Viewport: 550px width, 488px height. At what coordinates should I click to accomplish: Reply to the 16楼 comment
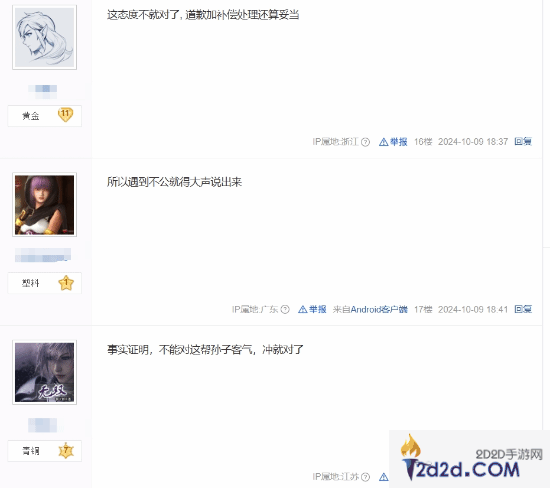[523, 141]
